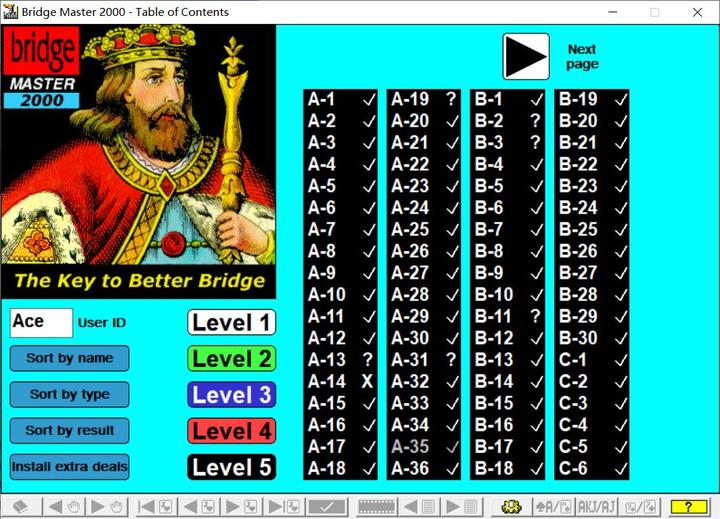This screenshot has height=519, width=720.
Task: Open unattempted deal B-11
Action: 507,316
